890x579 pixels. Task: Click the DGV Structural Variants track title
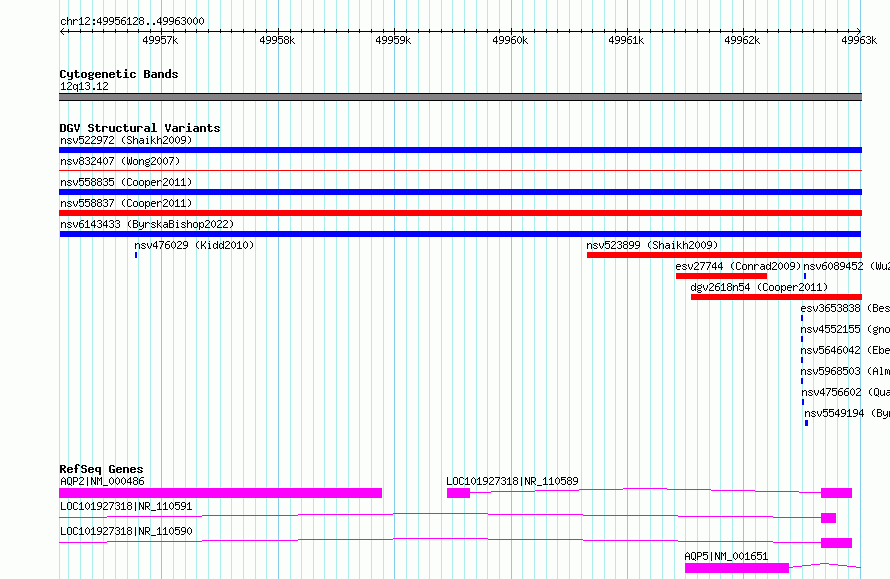[x=140, y=128]
